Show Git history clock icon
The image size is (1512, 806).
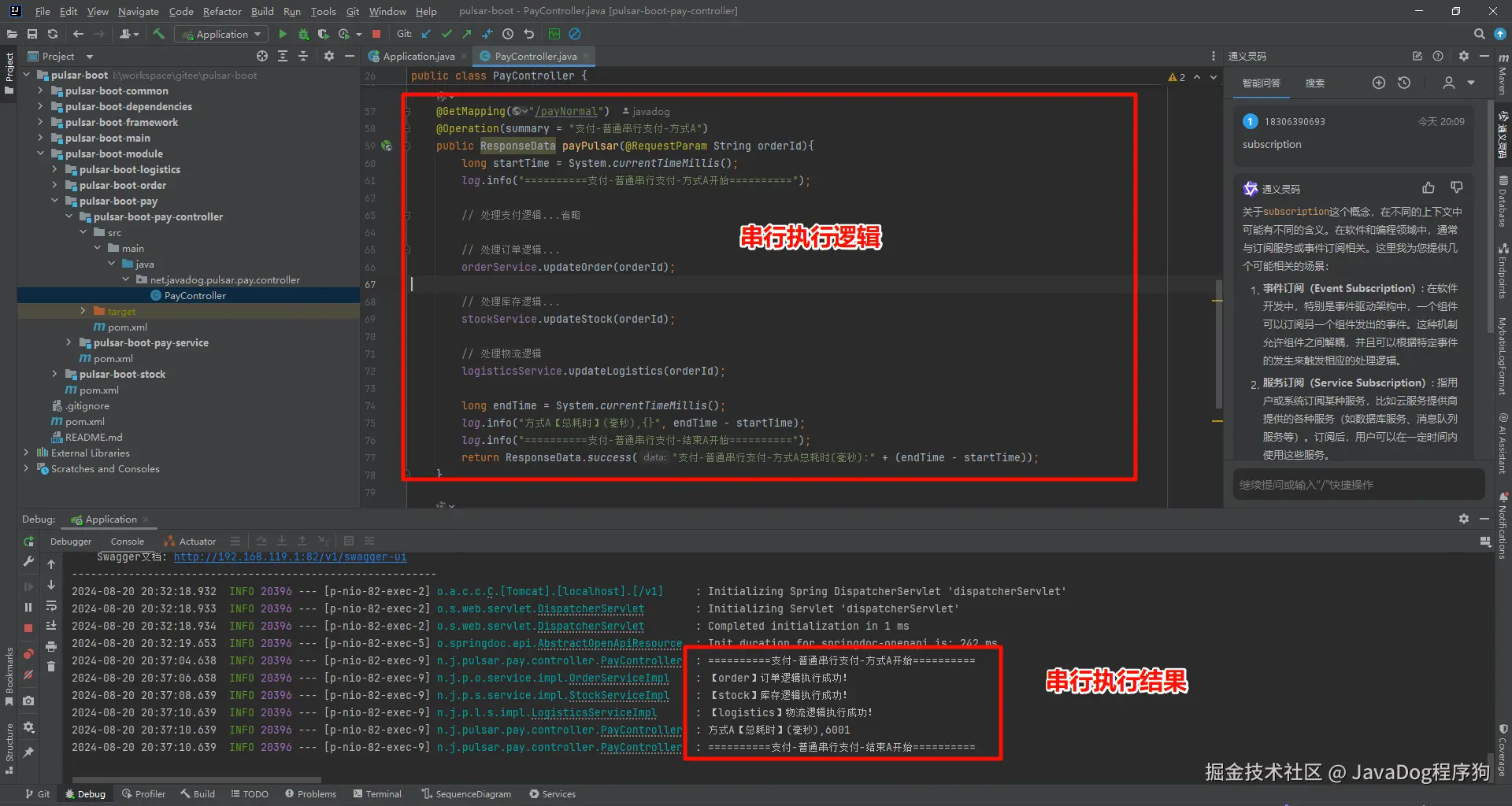tap(508, 34)
